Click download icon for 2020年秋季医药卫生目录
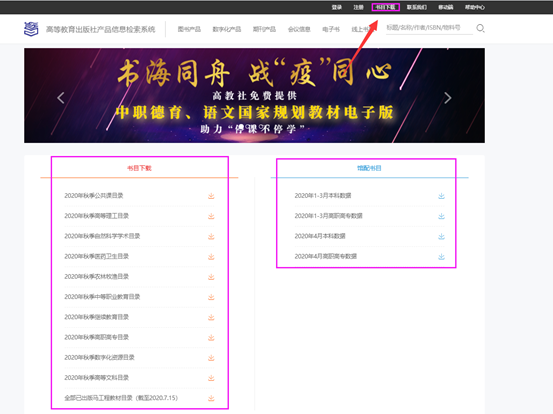The height and width of the screenshot is (414, 553). 211,256
